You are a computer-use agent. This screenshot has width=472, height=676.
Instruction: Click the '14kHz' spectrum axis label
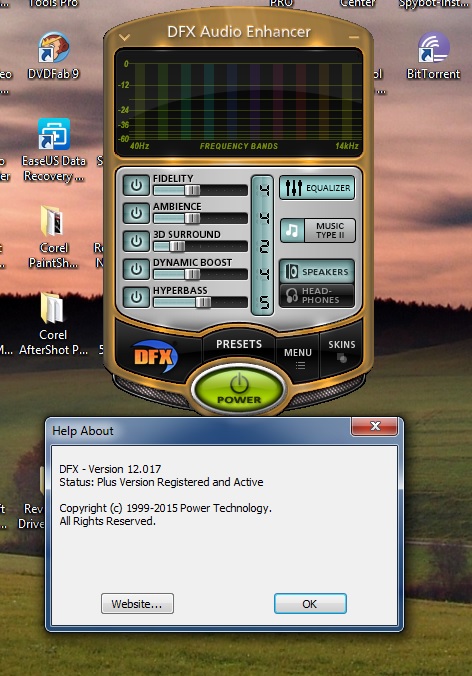pyautogui.click(x=347, y=146)
